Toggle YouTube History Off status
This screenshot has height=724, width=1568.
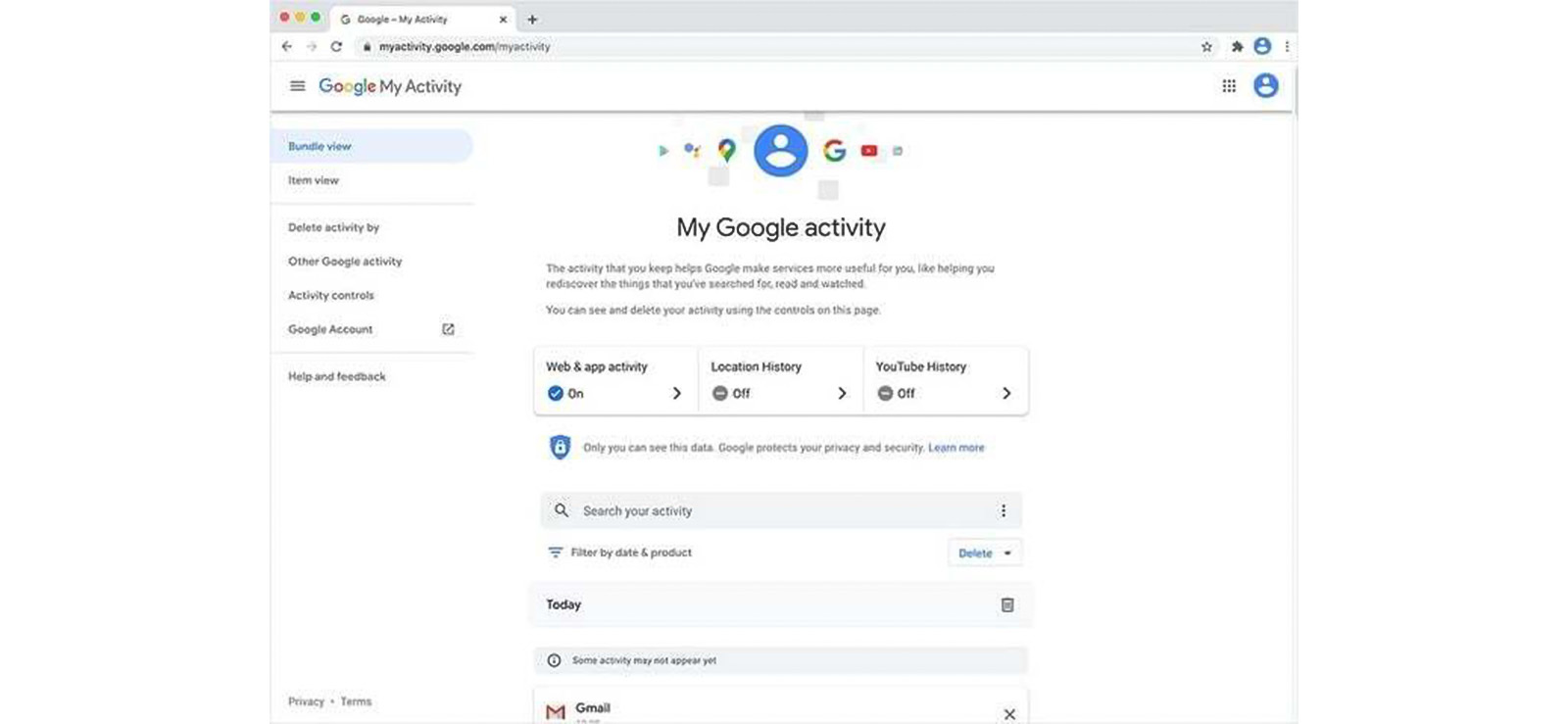pyautogui.click(x=896, y=394)
